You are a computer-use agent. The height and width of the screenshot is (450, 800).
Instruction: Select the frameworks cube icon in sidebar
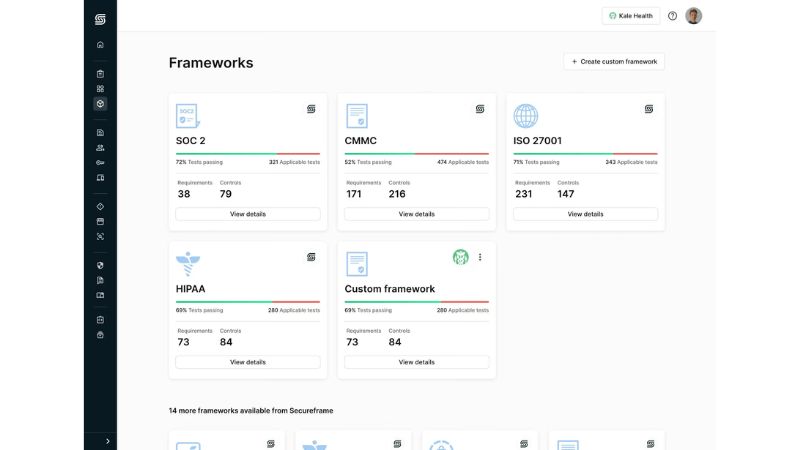click(x=100, y=104)
